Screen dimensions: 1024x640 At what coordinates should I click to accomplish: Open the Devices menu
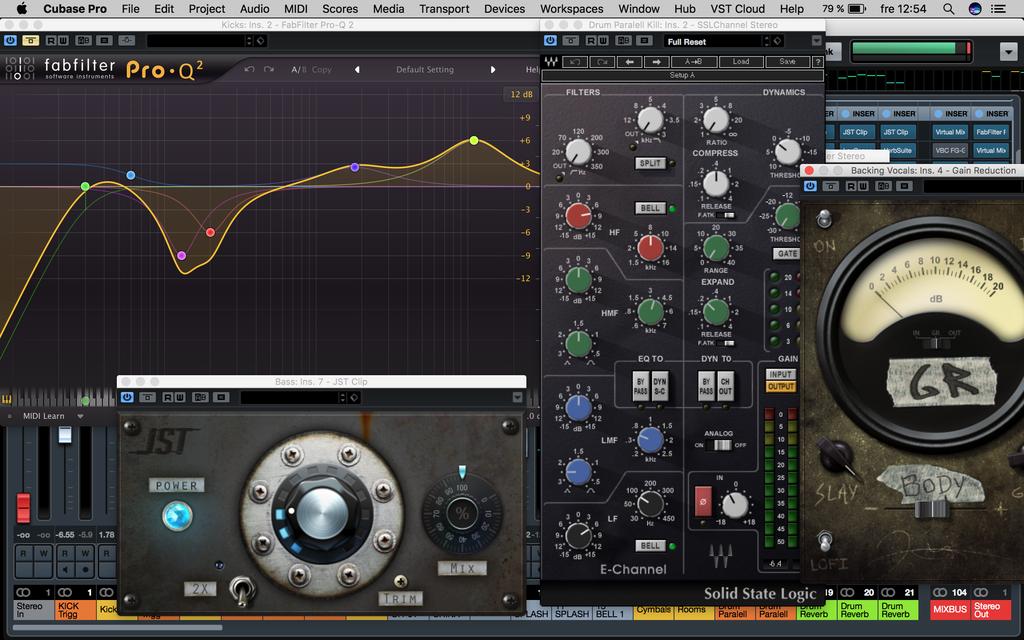504,8
